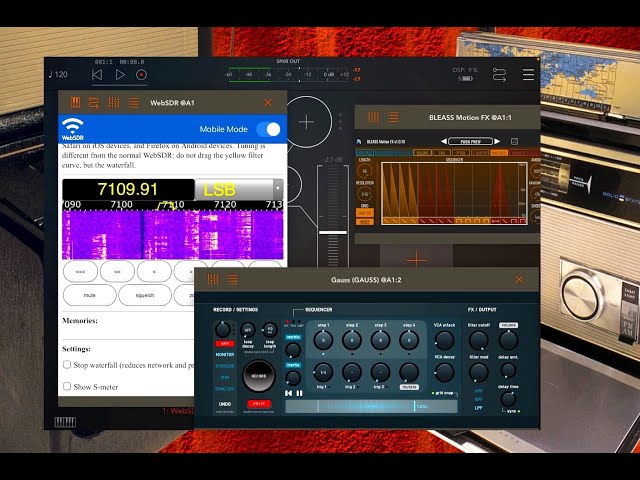Viewport: 640px width, 480px height.
Task: Tap the 120 tempo indicator
Action: tap(58, 74)
